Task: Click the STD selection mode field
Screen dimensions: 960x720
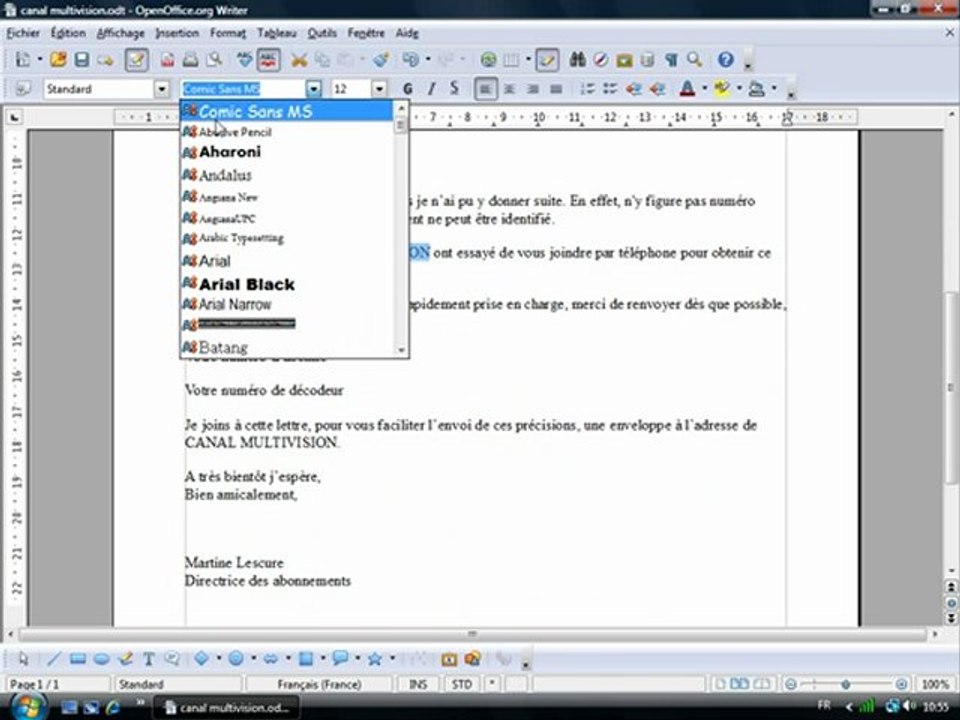Action: [462, 684]
